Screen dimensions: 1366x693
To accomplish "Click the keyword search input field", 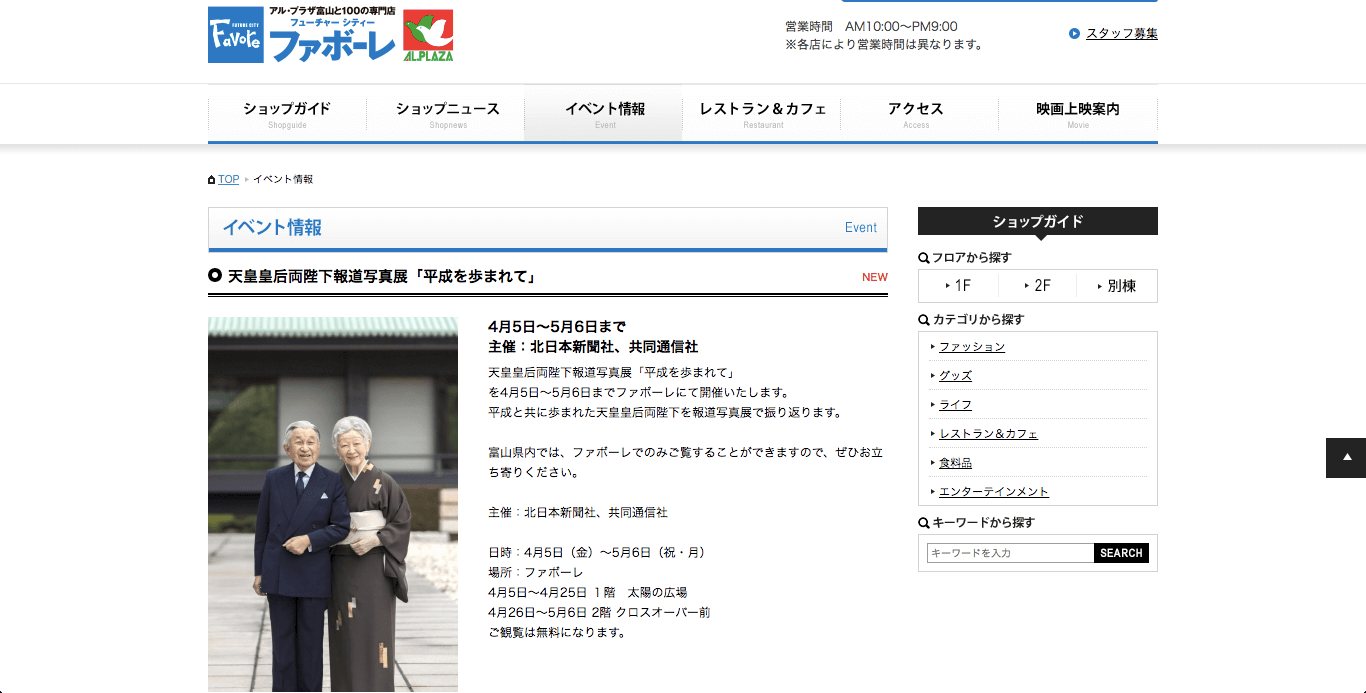I will point(1010,553).
